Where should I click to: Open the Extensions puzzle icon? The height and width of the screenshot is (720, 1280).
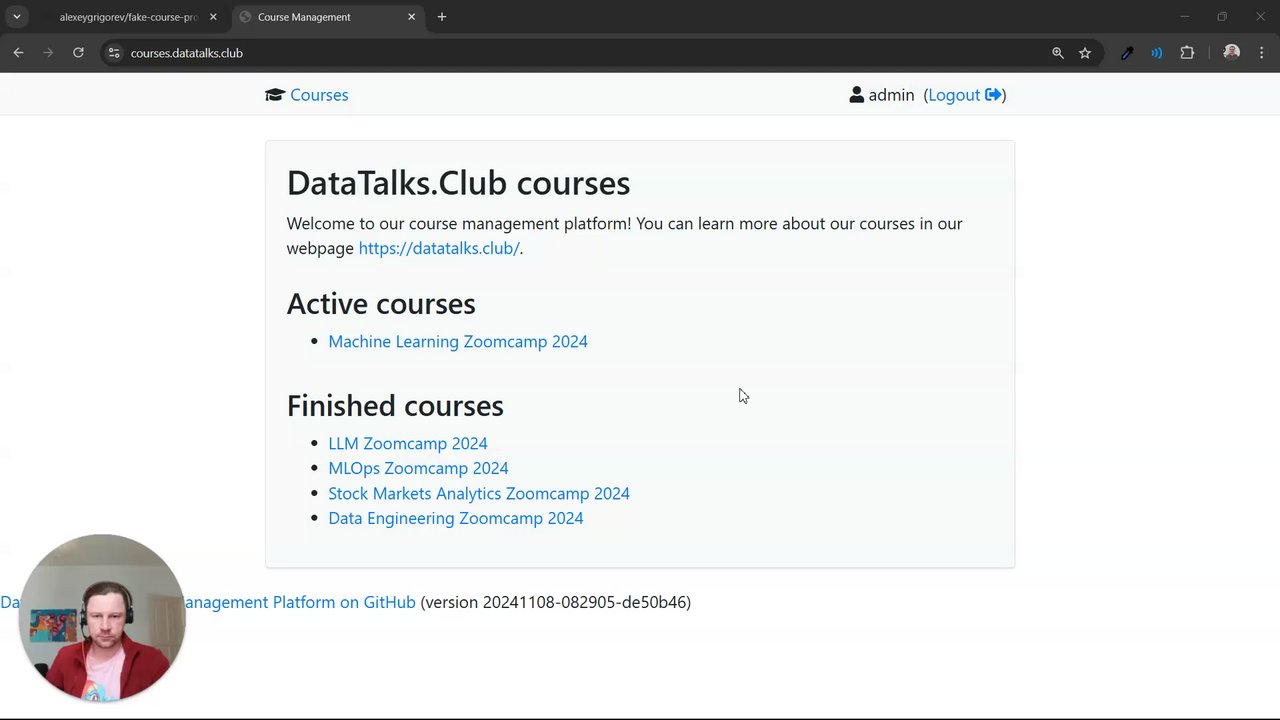(1187, 53)
